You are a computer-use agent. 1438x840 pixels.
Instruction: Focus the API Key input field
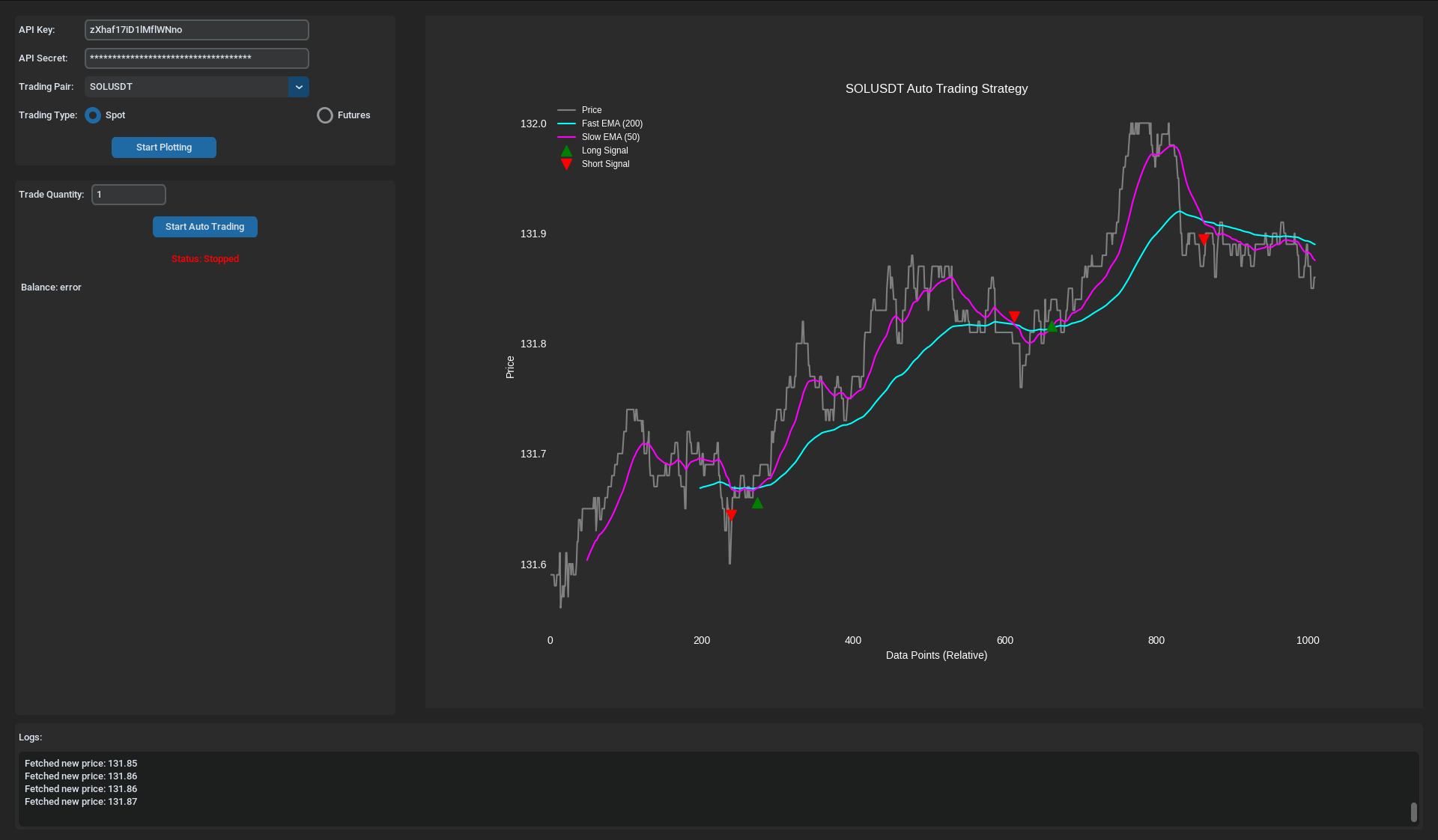click(196, 30)
